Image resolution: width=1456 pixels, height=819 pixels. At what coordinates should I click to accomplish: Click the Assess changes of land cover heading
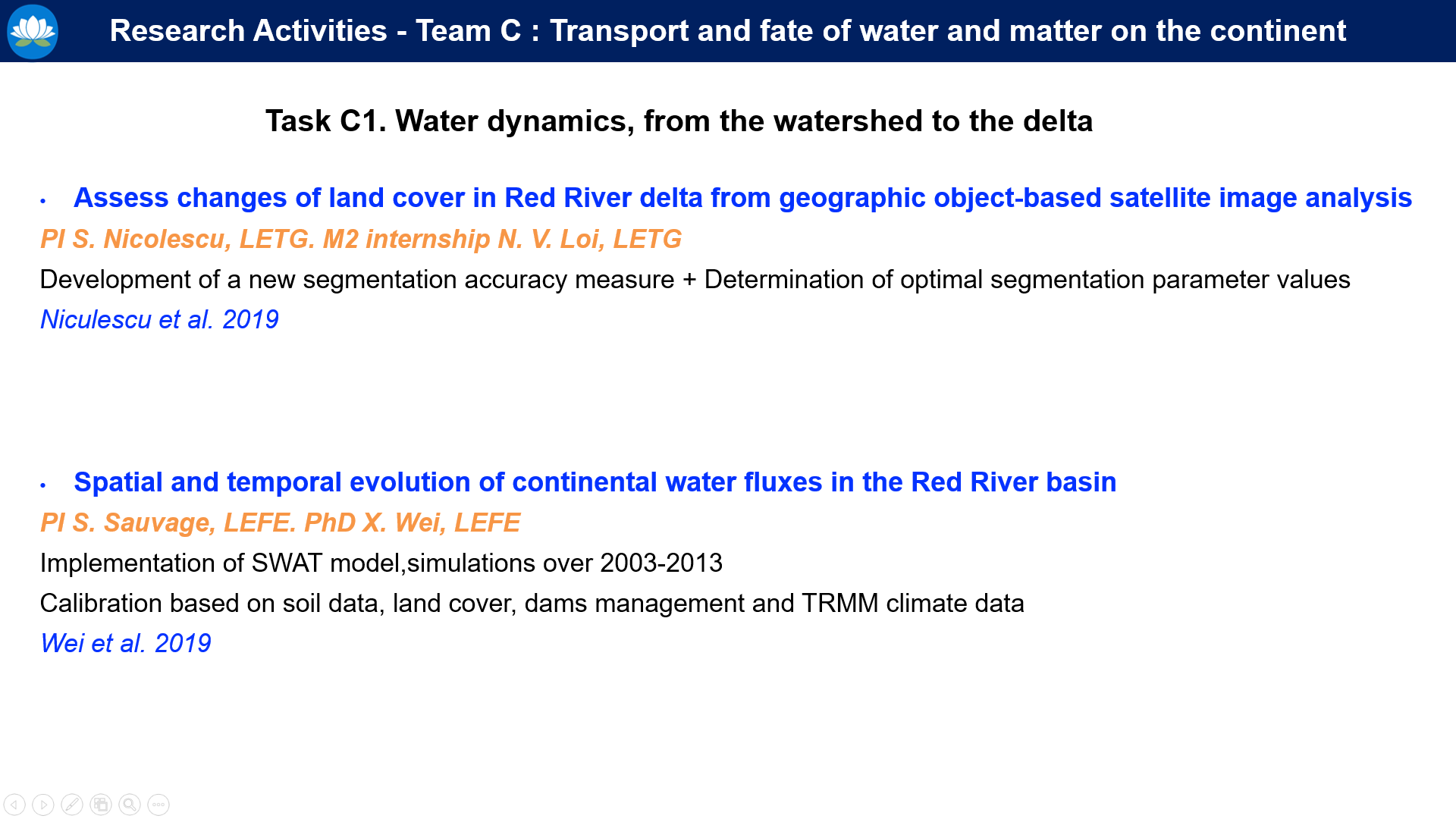pyautogui.click(x=742, y=198)
